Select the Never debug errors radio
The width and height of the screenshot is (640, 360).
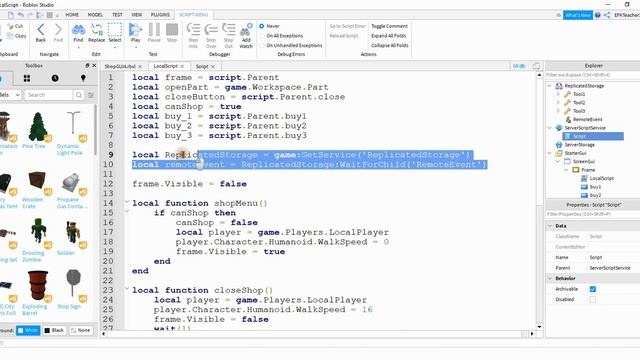(262, 26)
